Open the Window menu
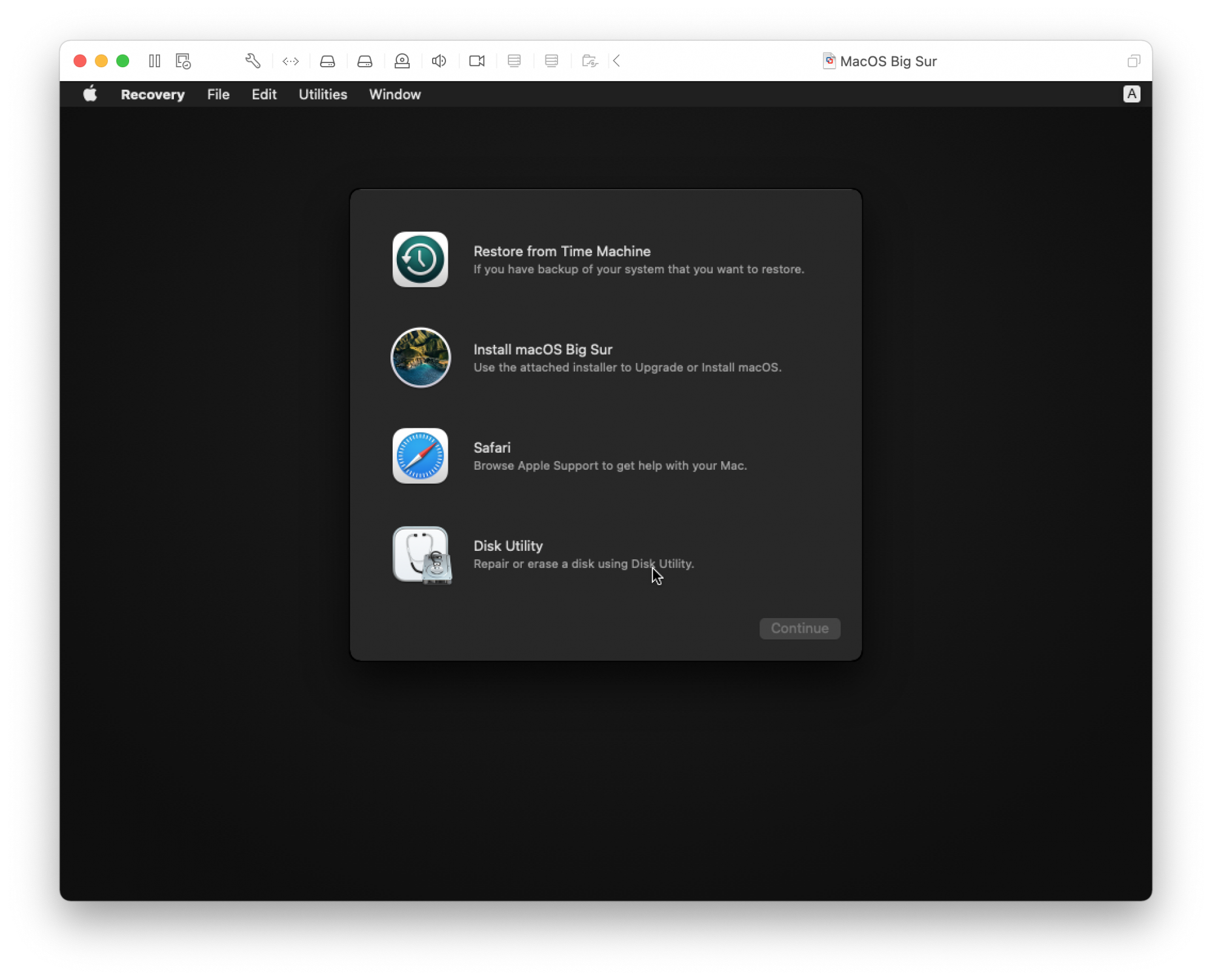Image resolution: width=1212 pixels, height=980 pixels. 395,95
